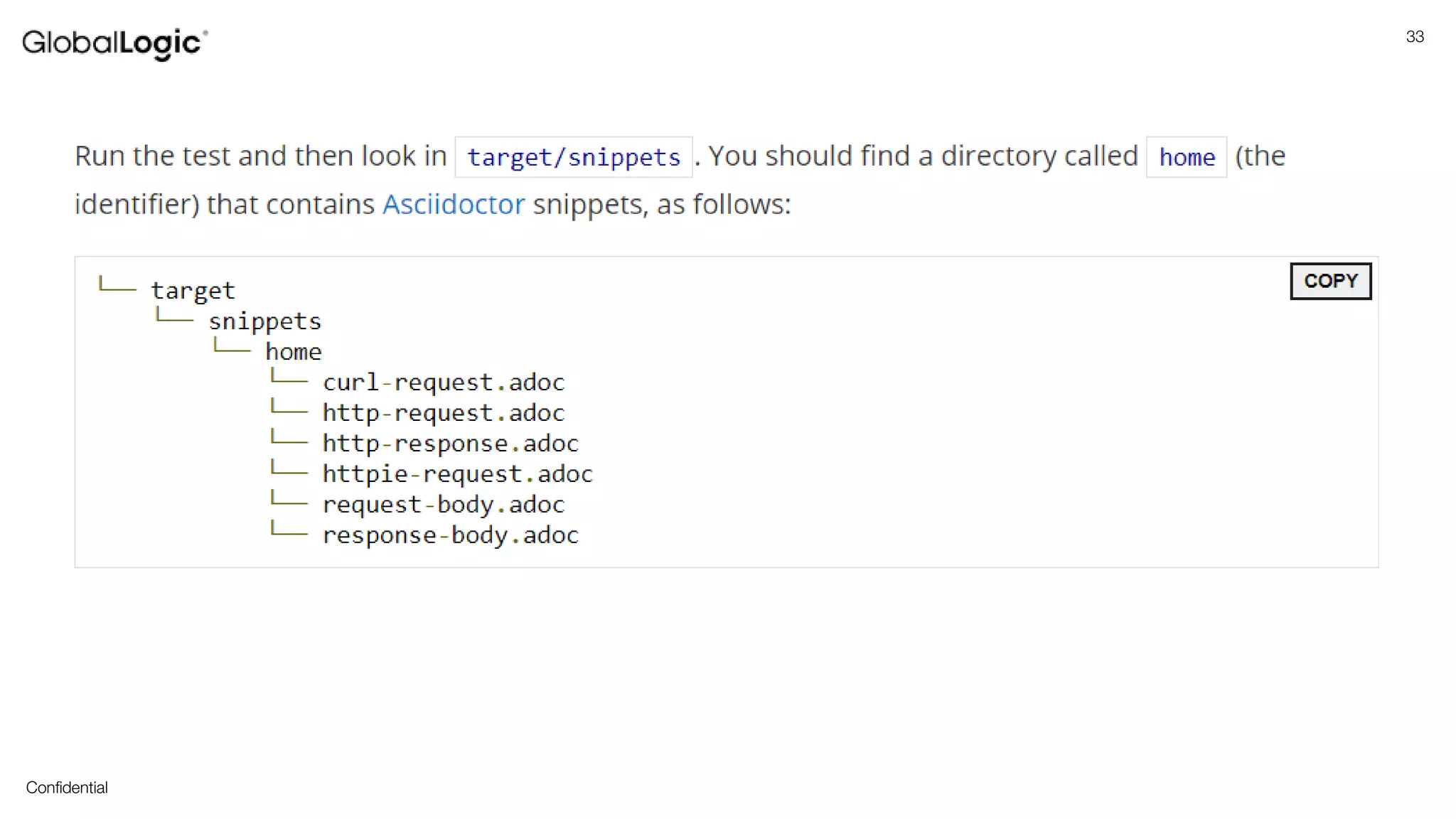Click http-request.adoc file entry
The image size is (1456, 819).
444,413
